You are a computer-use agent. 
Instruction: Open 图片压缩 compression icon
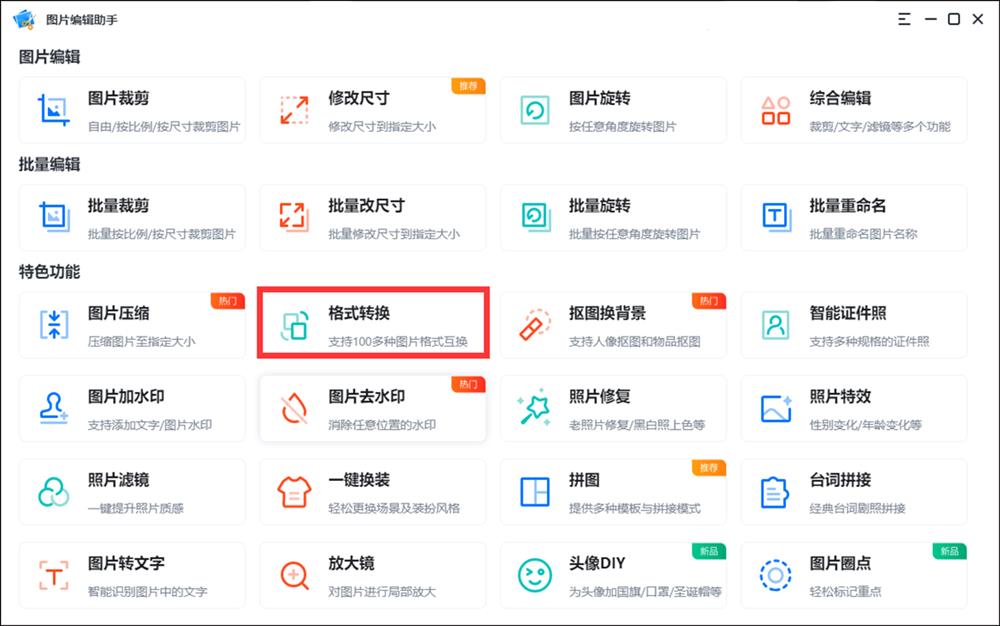pos(53,324)
